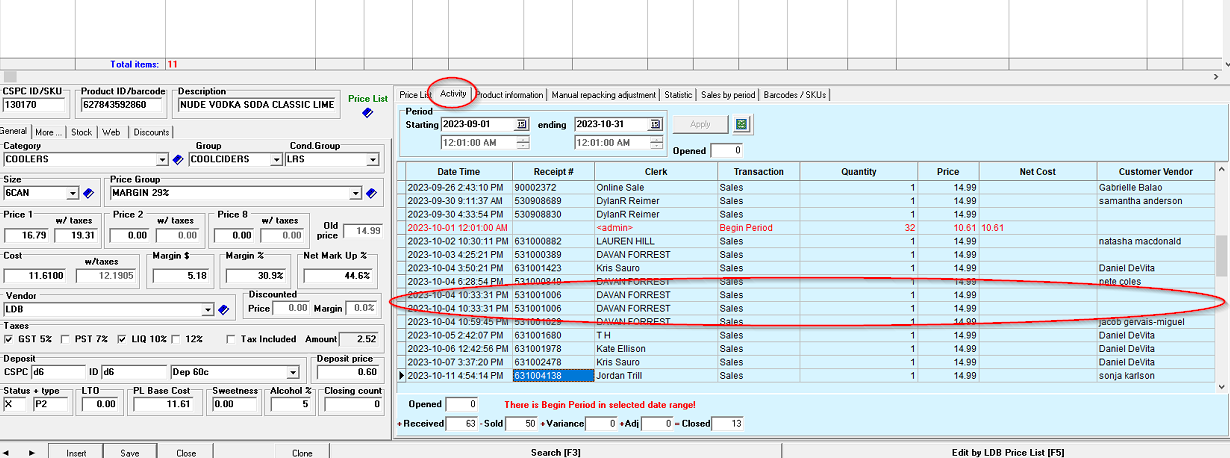Export activity to Excel icon

(743, 125)
